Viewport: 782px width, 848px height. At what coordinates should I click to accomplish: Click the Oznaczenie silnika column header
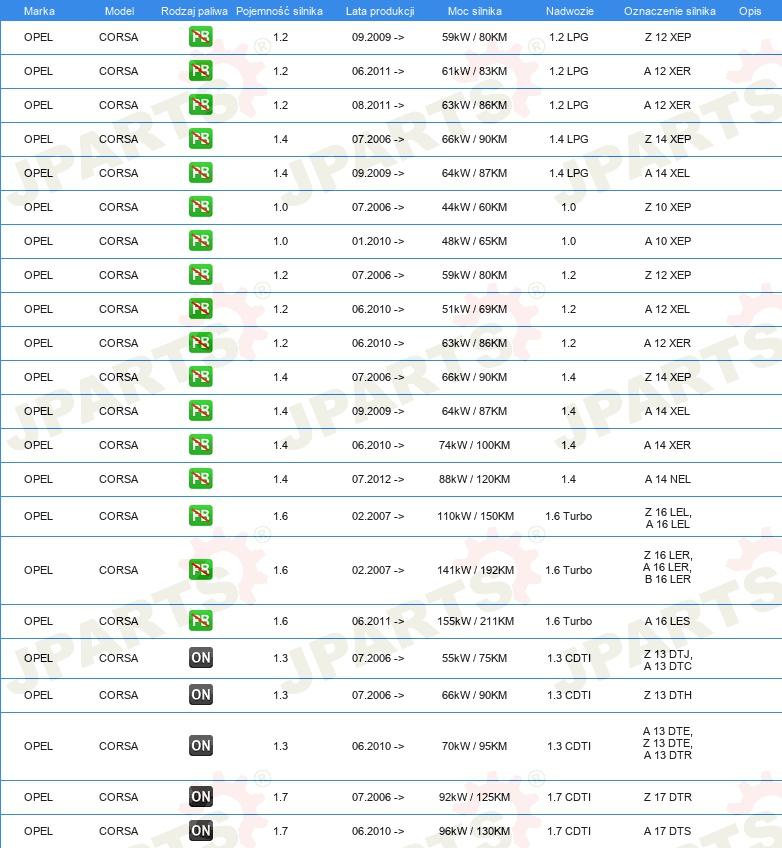(670, 11)
